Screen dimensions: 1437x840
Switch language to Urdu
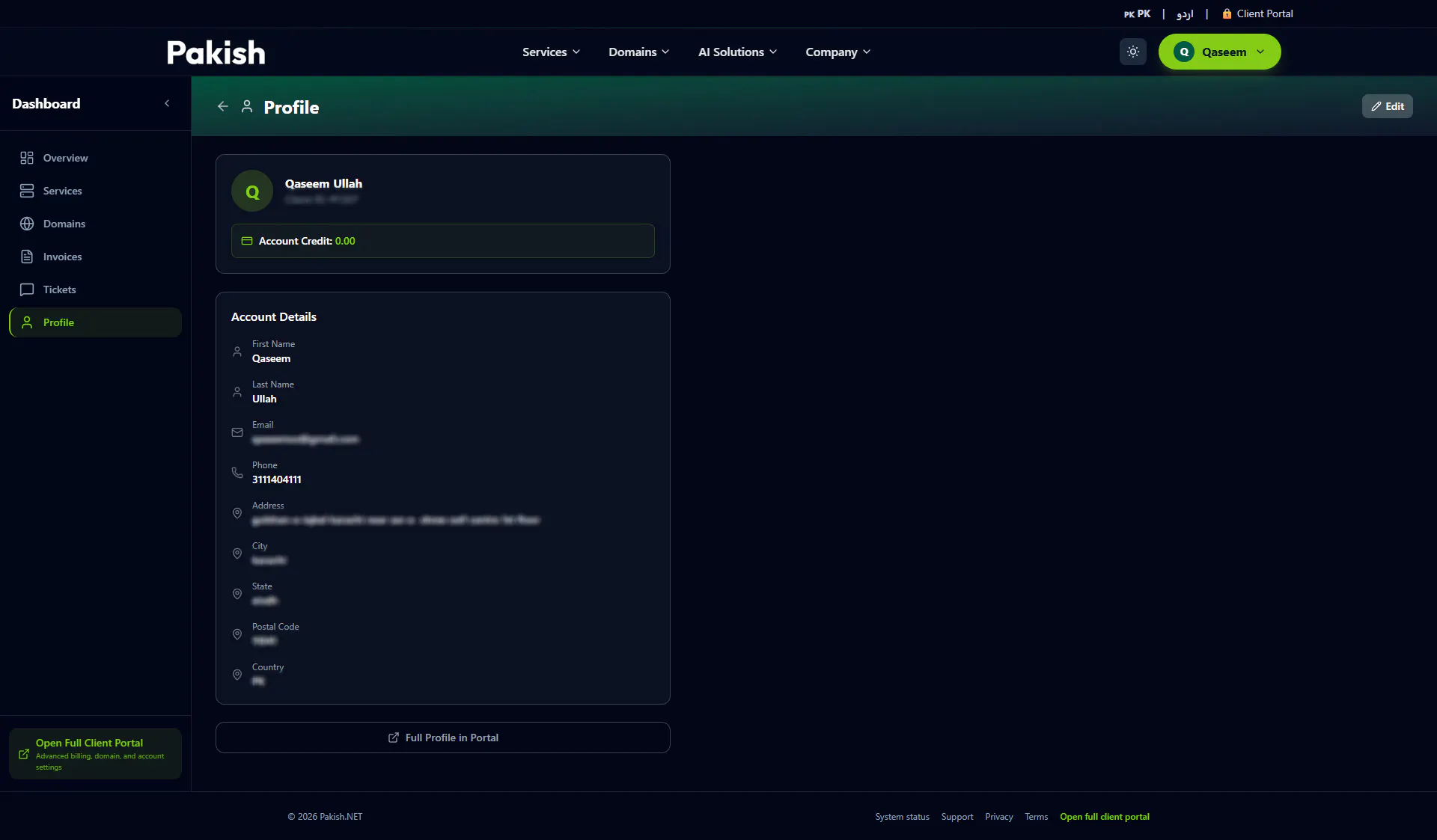point(1184,13)
